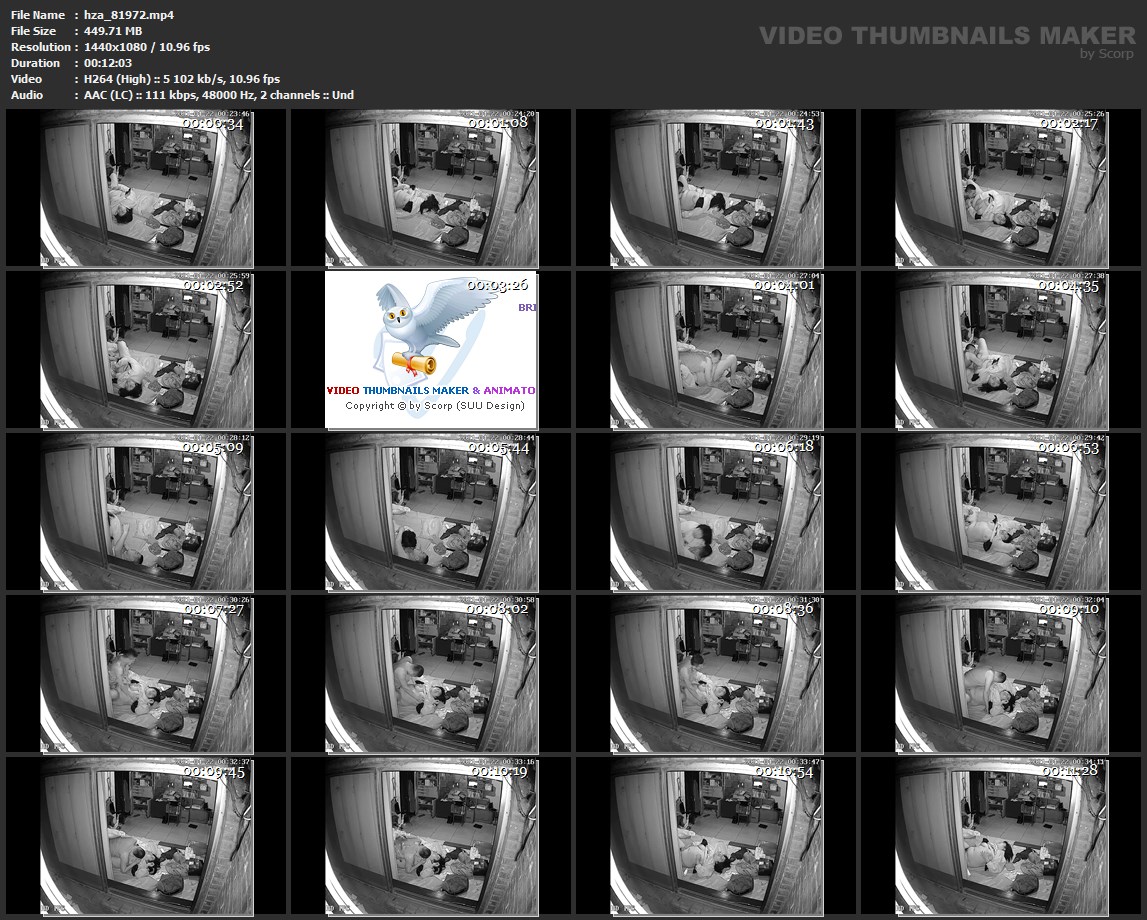Select the Resolution 1440x1080 info line
Viewport: 1147px width, 920px height.
(110, 47)
